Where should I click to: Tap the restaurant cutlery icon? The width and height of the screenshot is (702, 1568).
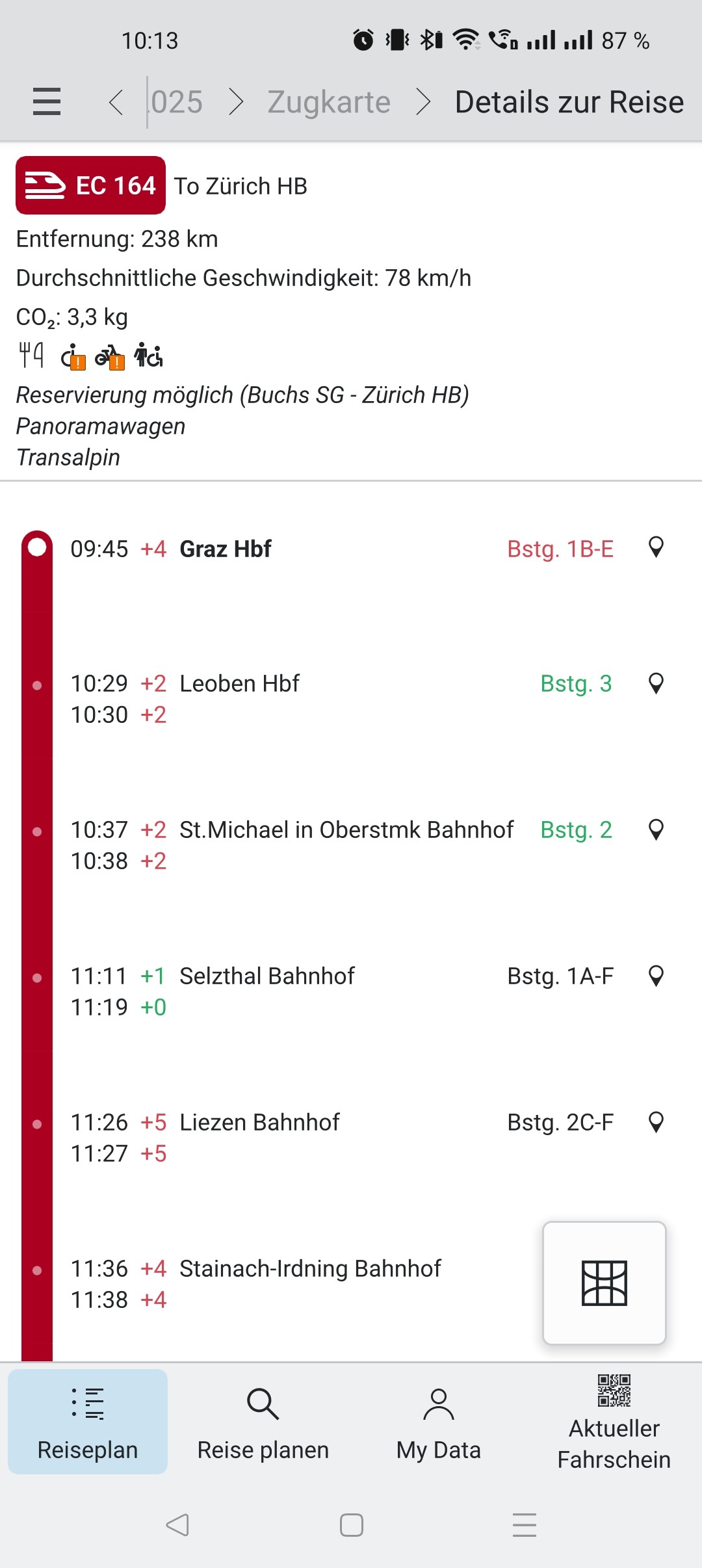click(31, 356)
